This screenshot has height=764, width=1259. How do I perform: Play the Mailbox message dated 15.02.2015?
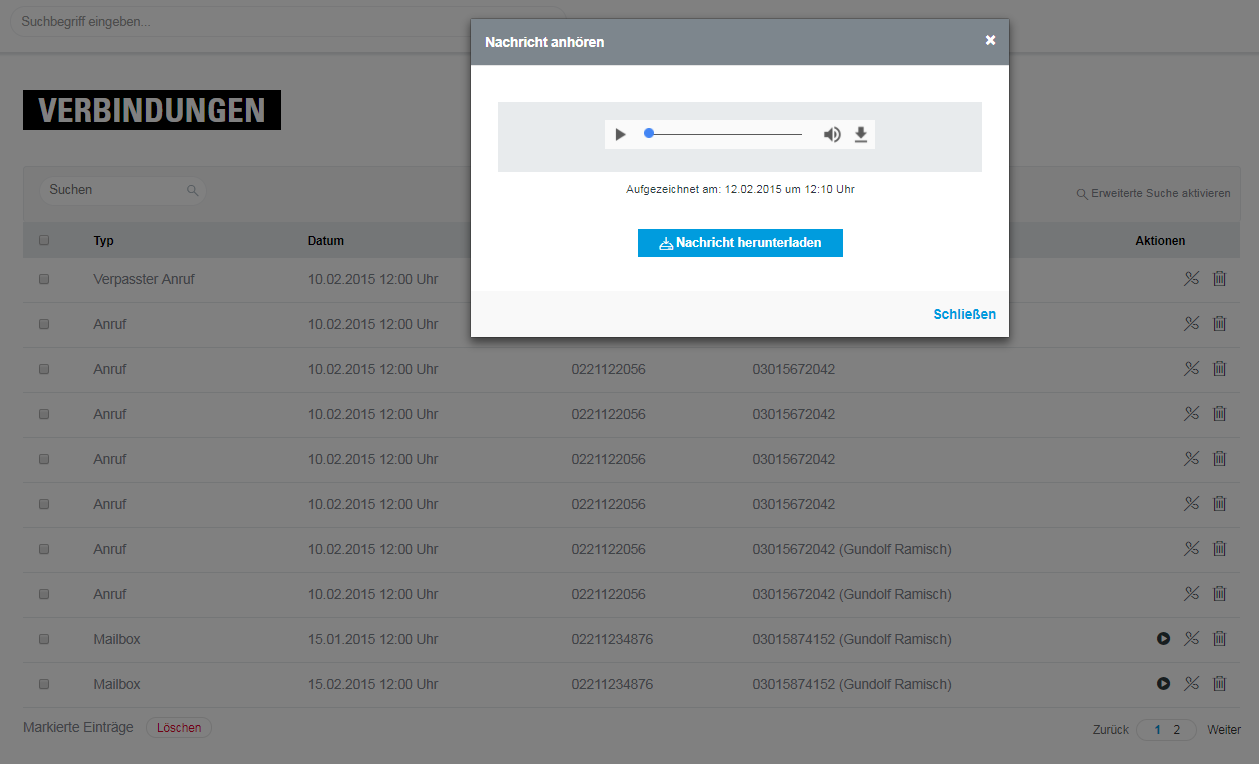pyautogui.click(x=1163, y=684)
